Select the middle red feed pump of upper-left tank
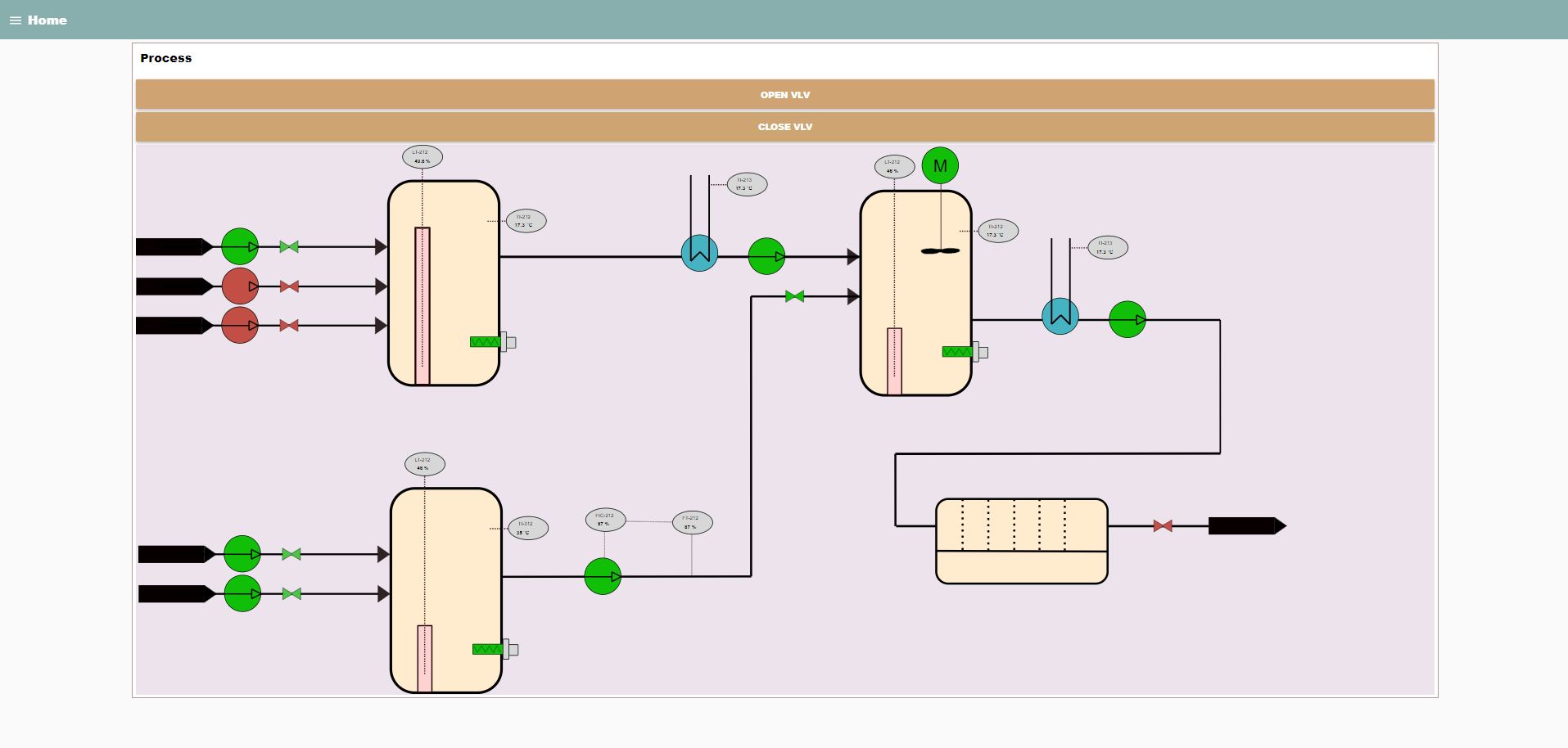The height and width of the screenshot is (748, 1568). (x=240, y=286)
